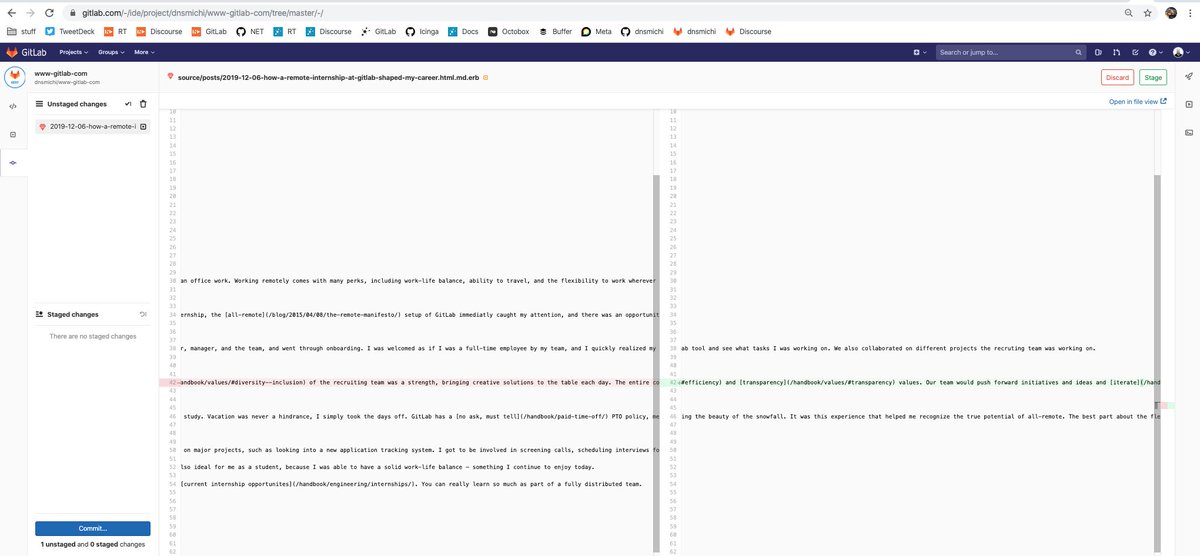The image size is (1200, 556).
Task: Open the Live preview icon on right sidebar
Action: (1188, 132)
